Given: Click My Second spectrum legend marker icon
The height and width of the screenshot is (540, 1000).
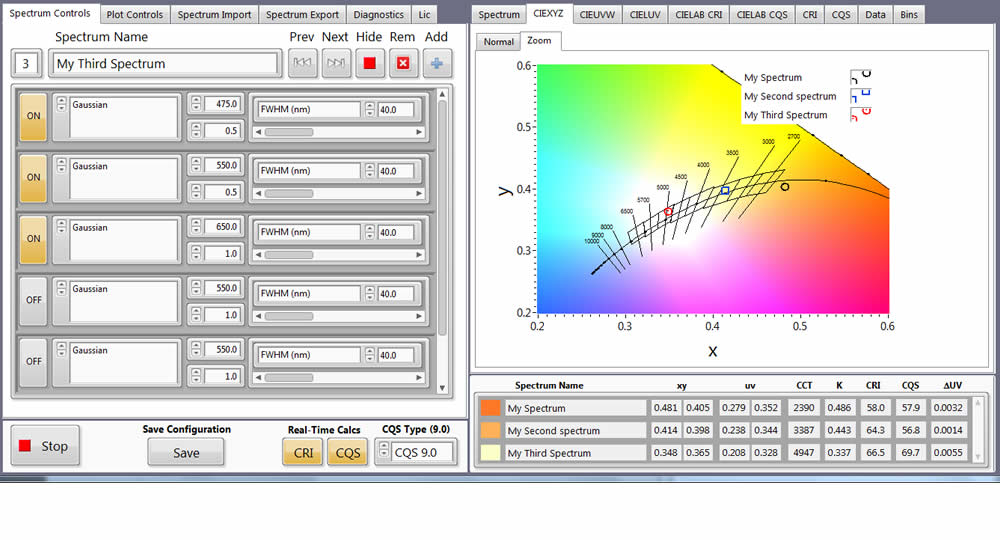Looking at the screenshot, I should click(x=860, y=96).
